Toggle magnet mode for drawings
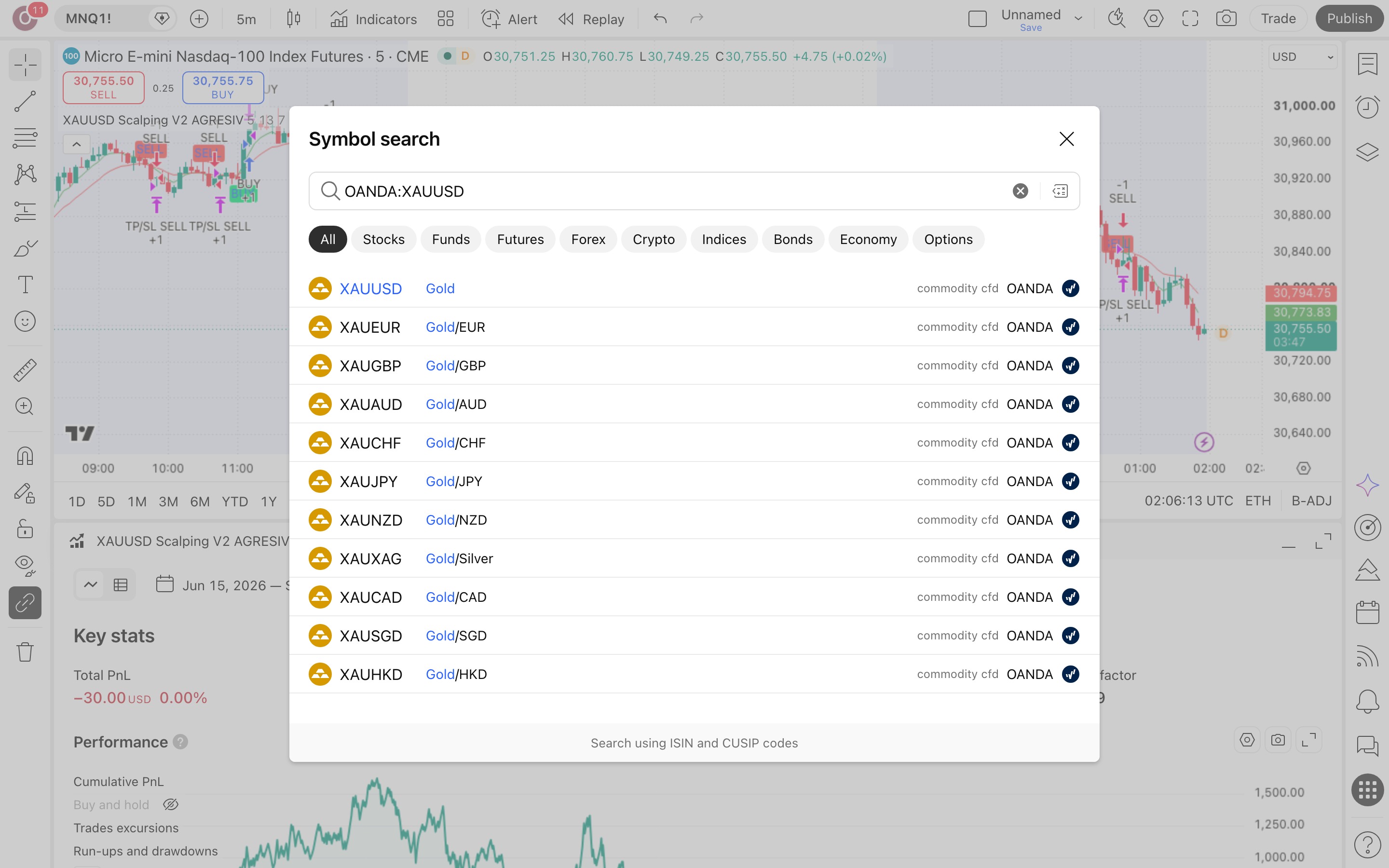The width and height of the screenshot is (1389, 868). 25,456
